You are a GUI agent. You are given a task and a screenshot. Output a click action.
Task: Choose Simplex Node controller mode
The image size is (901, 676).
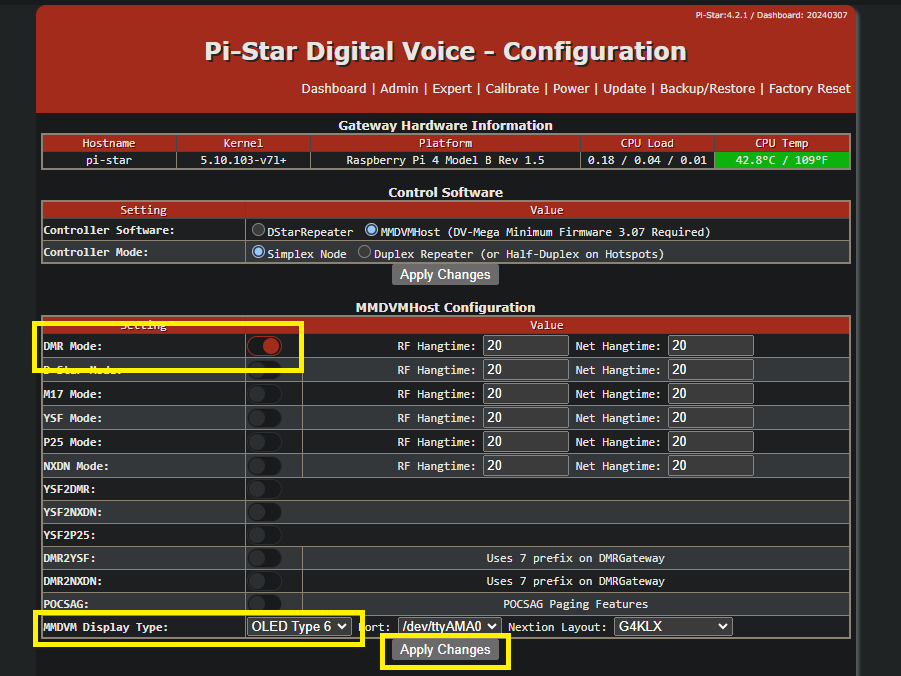coord(258,252)
